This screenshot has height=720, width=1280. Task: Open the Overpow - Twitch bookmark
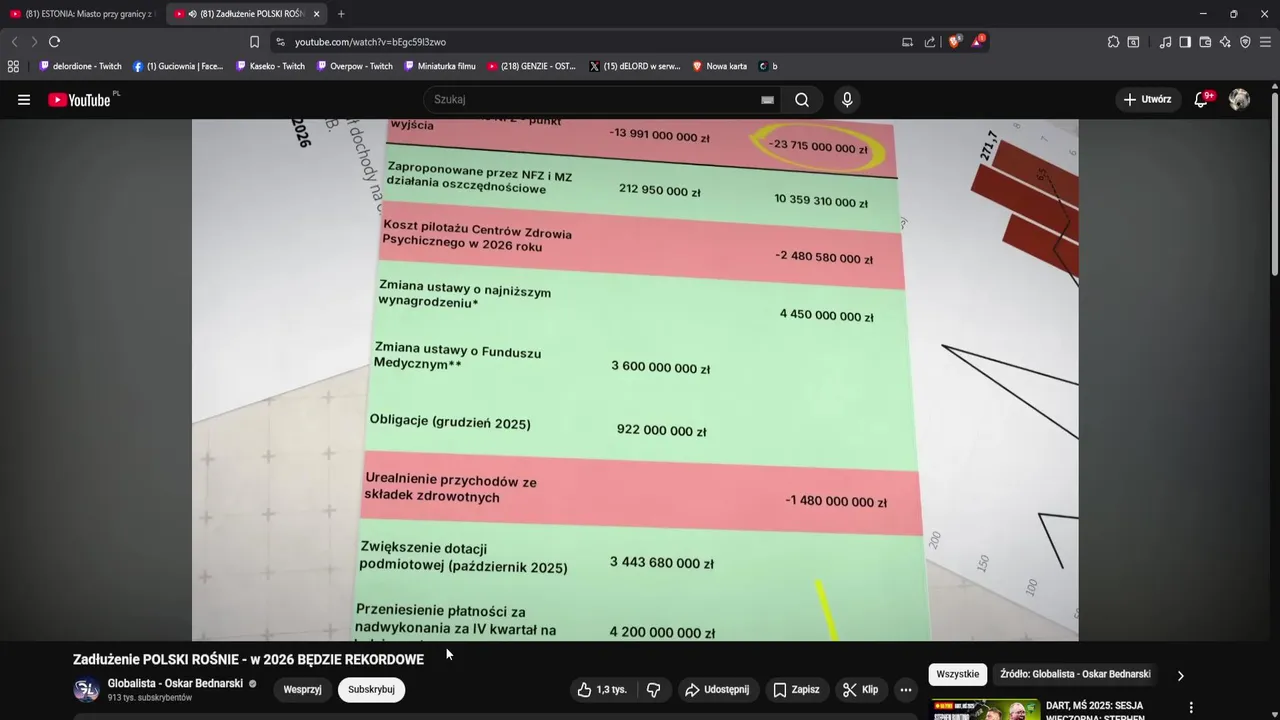[354, 66]
